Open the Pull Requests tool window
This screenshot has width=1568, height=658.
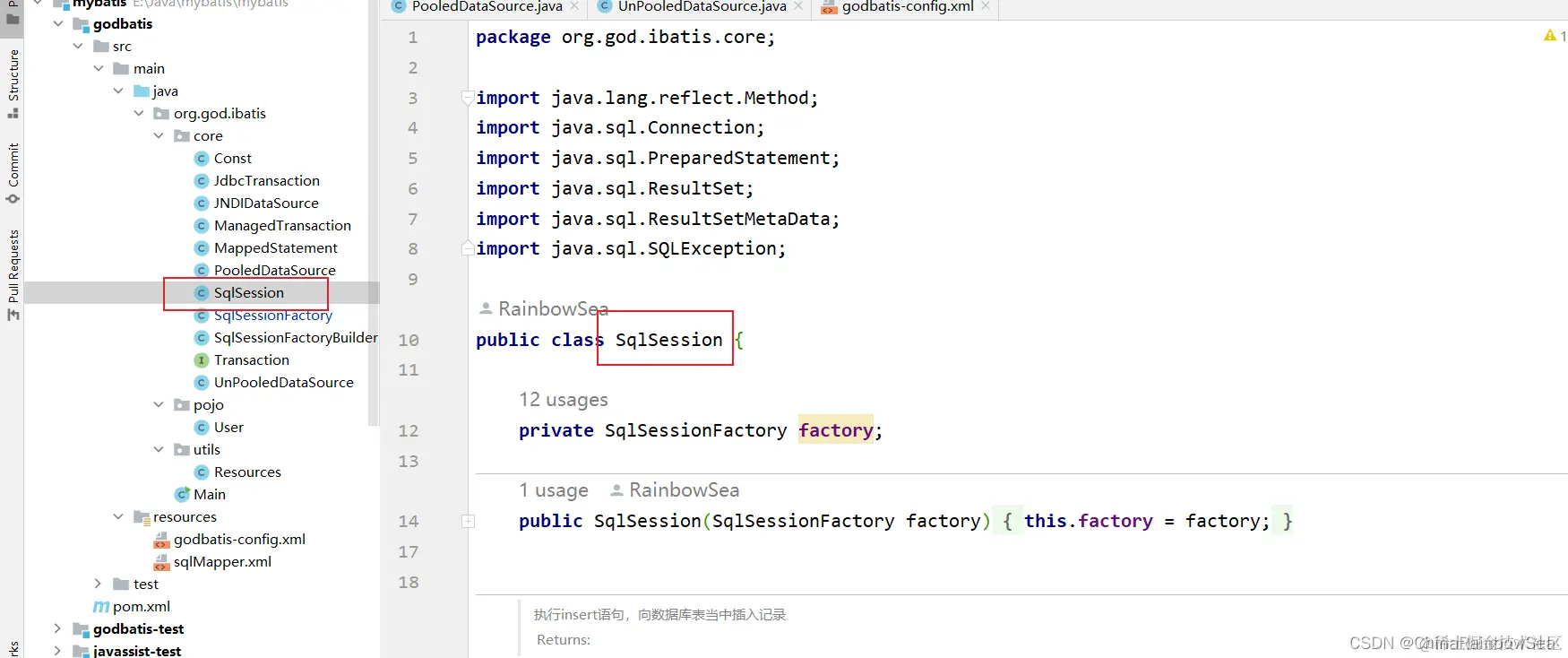tap(13, 275)
